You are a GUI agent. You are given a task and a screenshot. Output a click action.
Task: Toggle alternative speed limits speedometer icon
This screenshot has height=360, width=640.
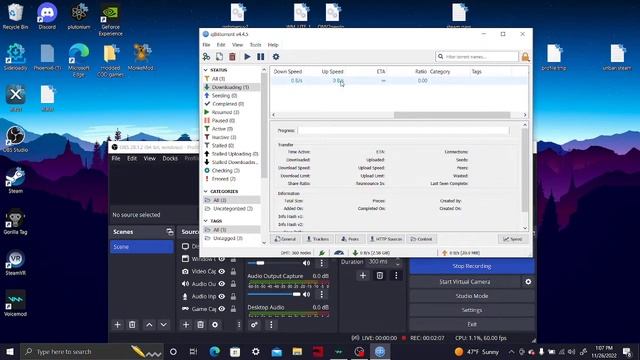(x=339, y=253)
